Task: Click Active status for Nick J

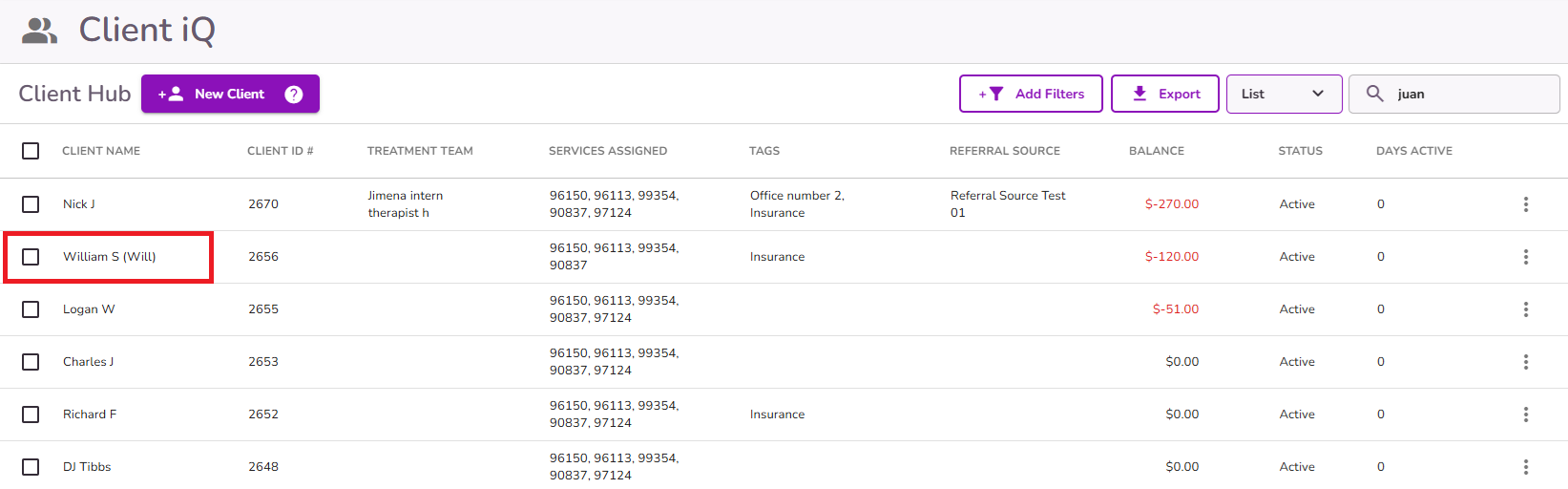Action: click(1297, 204)
